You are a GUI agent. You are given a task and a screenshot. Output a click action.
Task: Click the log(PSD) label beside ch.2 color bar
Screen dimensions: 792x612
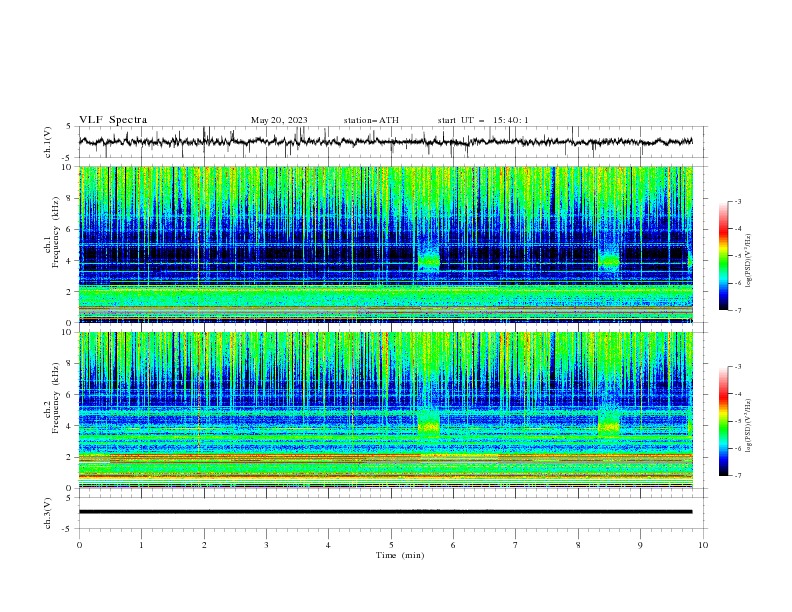[749, 426]
